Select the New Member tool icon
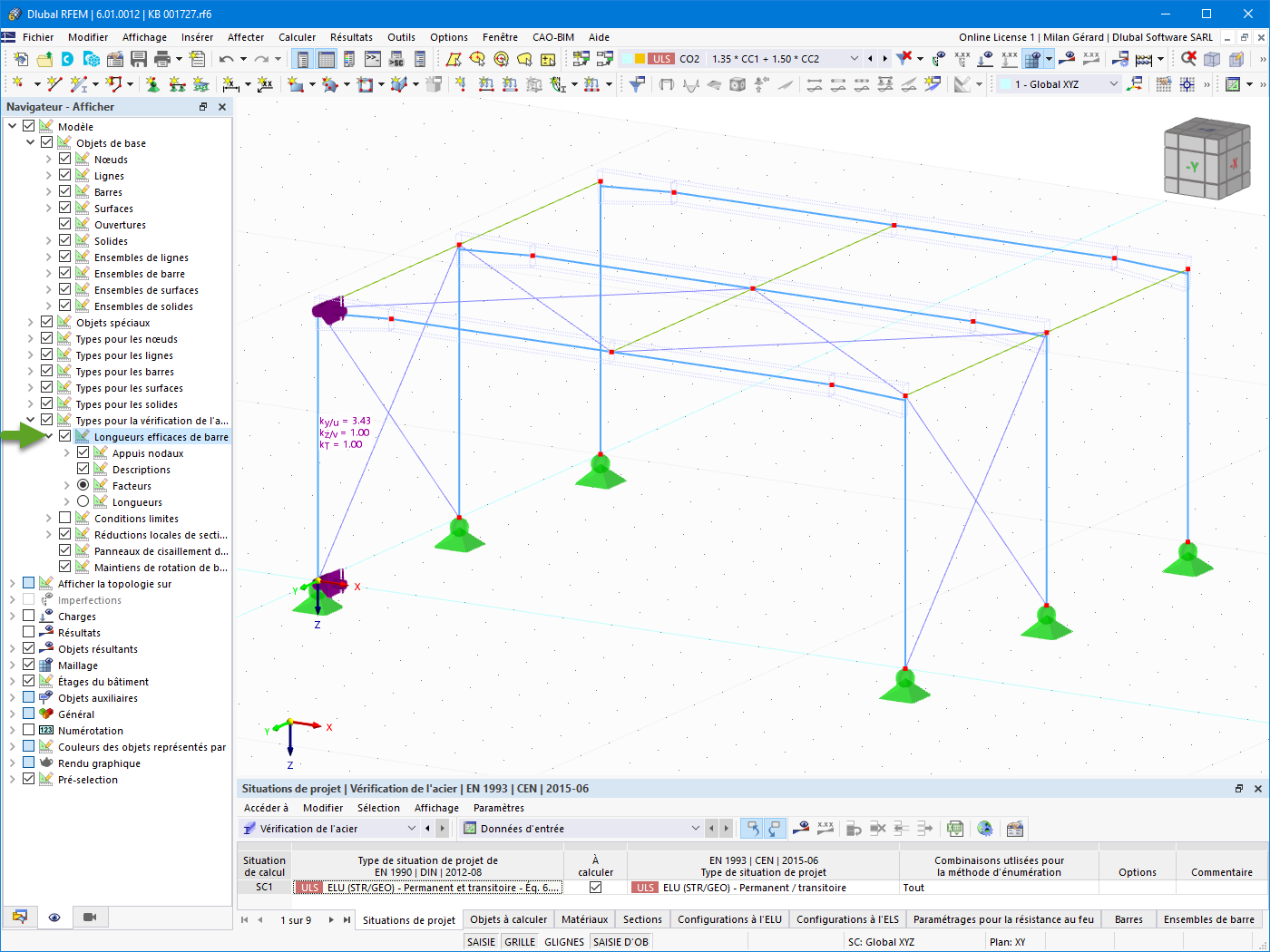Screen dimensions: 1270x952 79,84
